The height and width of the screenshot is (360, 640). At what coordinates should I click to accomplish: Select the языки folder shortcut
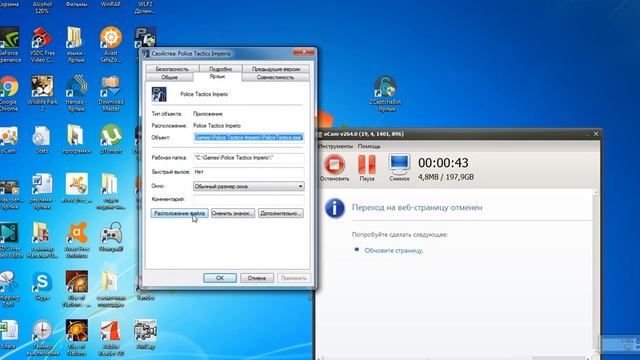pos(76,44)
